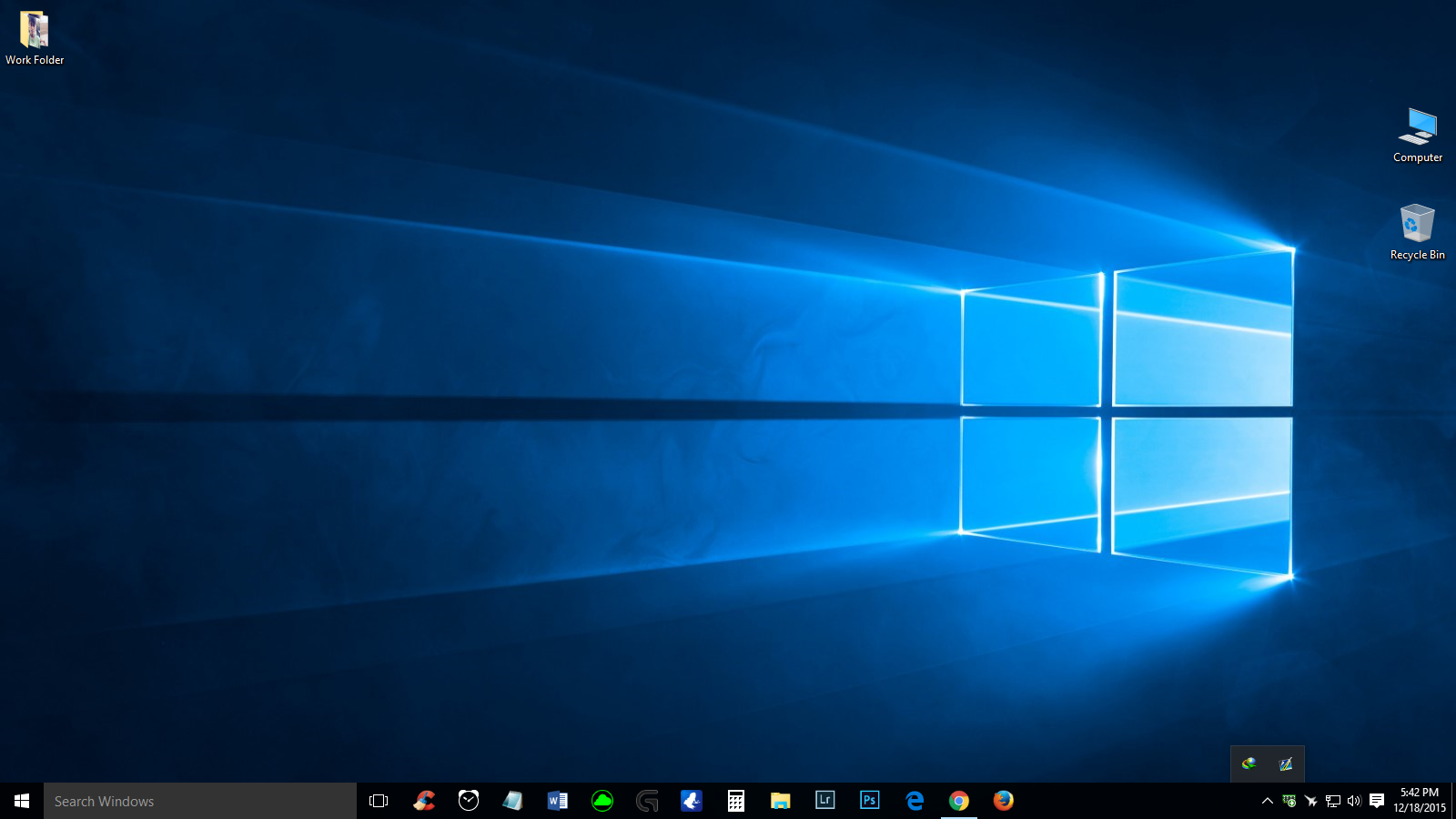The image size is (1456, 819).
Task: Select the Computer desktop icon
Action: tap(1418, 136)
